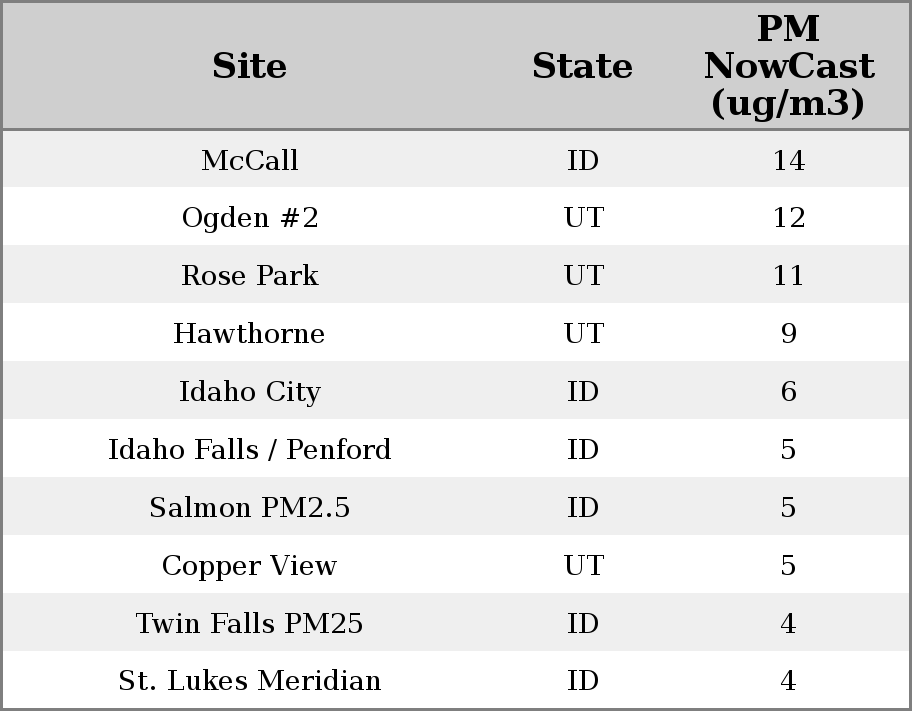This screenshot has height=711, width=912.
Task: Click the UT state cell for Copper View
Action: (x=583, y=566)
